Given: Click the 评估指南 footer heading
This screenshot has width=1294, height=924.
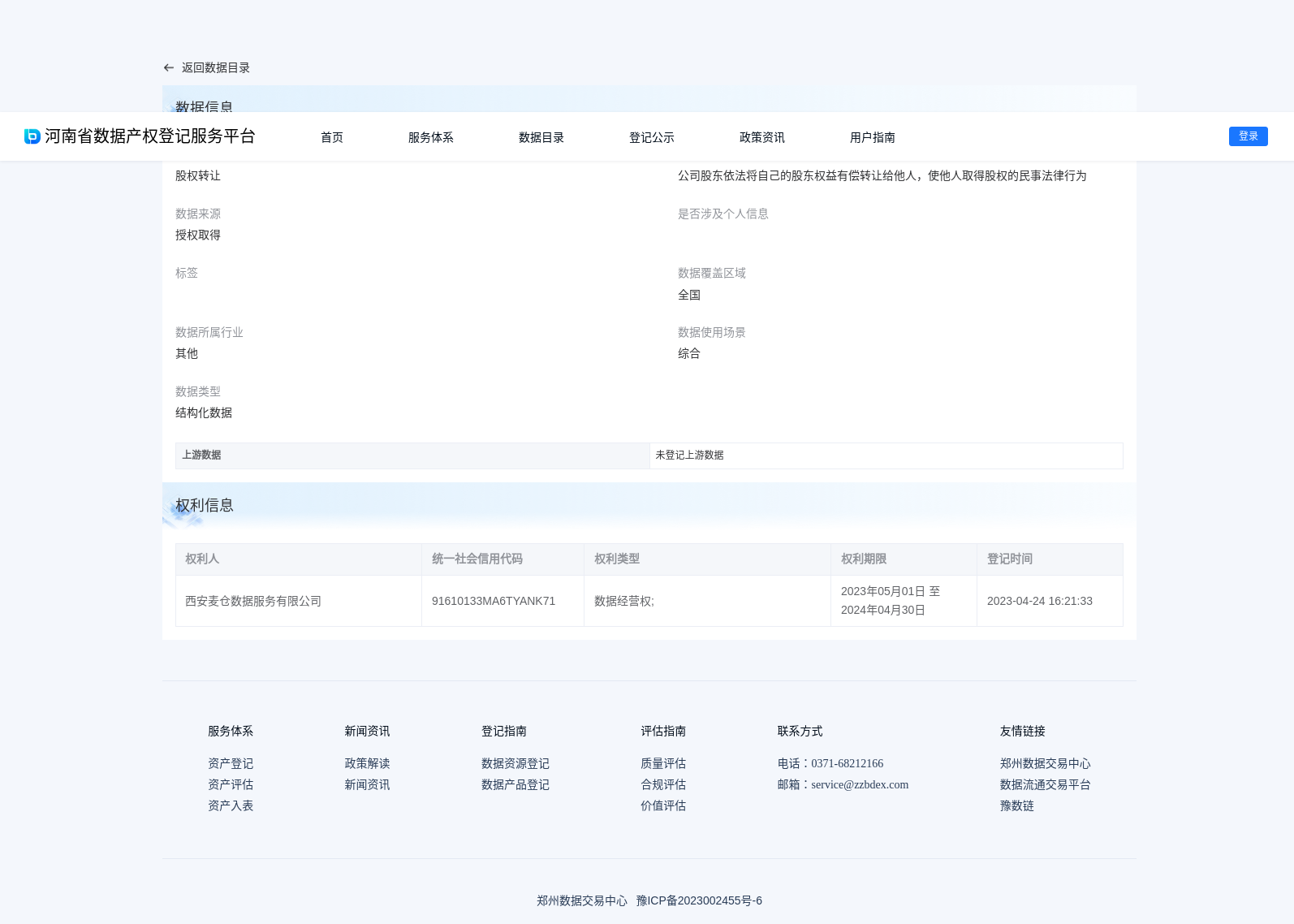Looking at the screenshot, I should pos(663,731).
